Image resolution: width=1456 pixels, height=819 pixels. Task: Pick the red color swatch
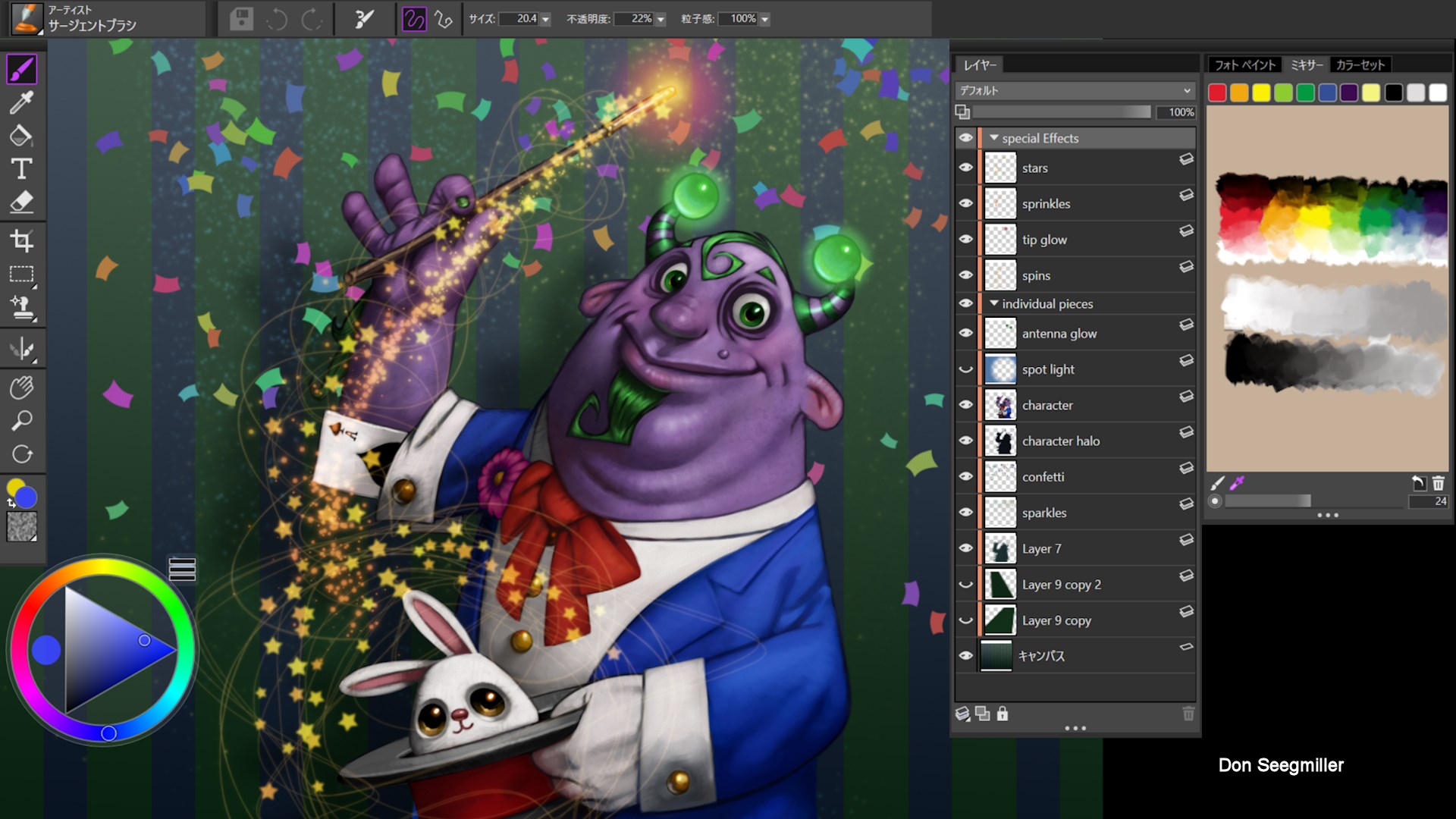click(1217, 93)
